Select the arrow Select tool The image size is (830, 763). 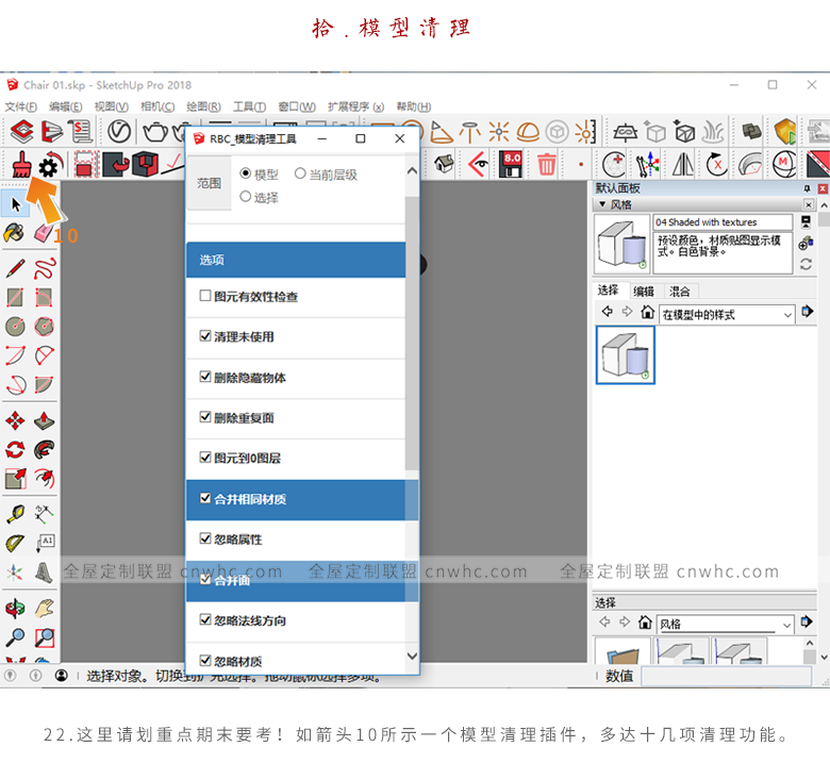[15, 204]
